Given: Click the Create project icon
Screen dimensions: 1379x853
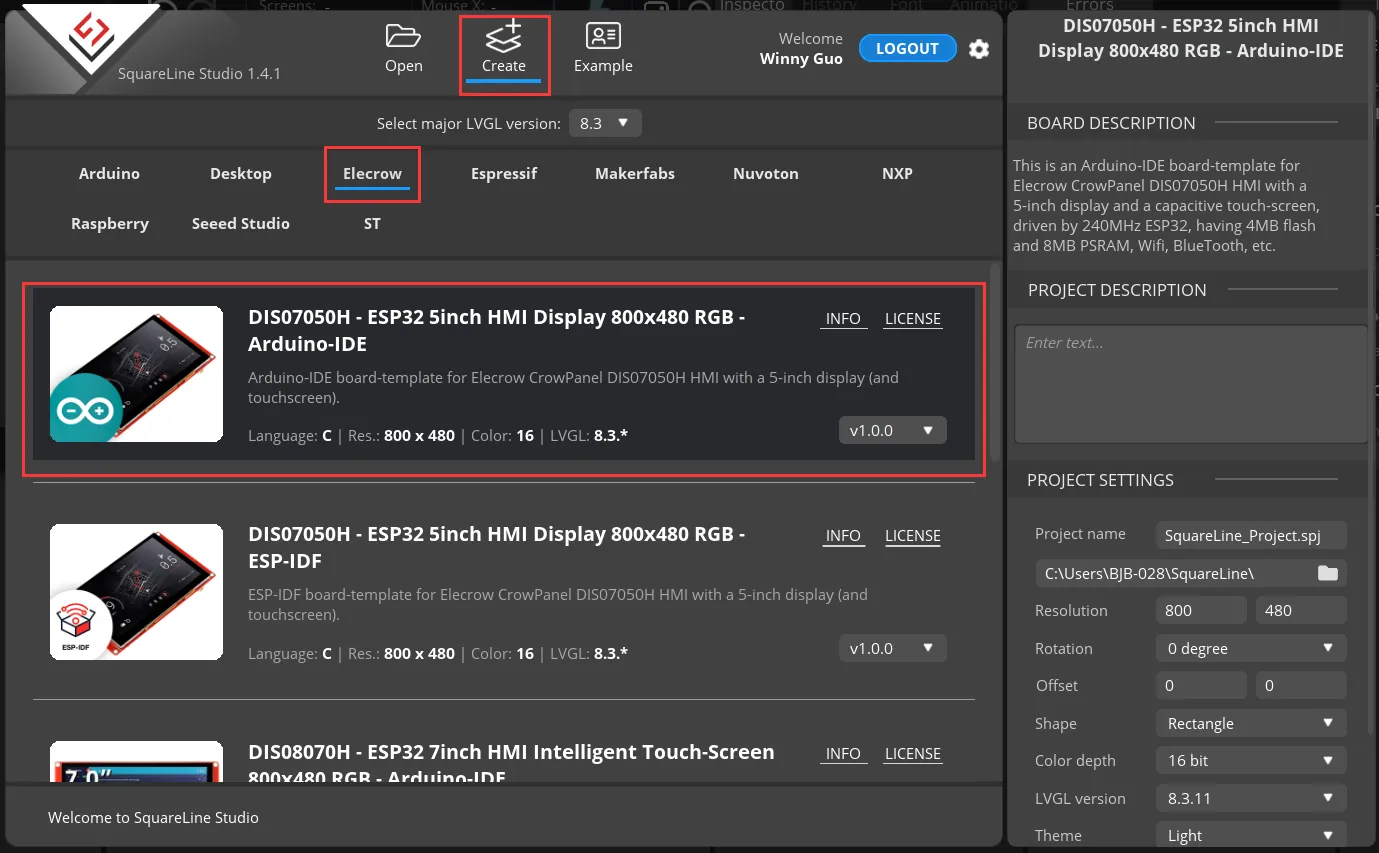Looking at the screenshot, I should [503, 39].
